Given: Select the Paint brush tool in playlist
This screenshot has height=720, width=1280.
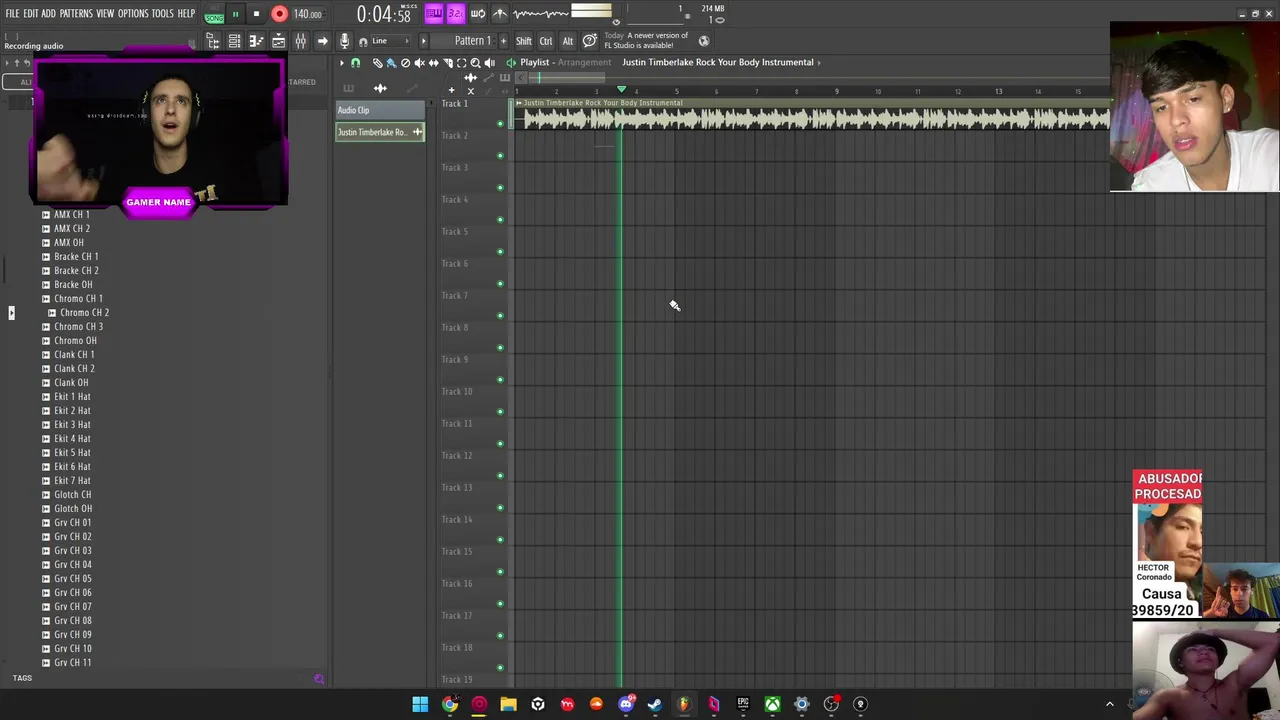Looking at the screenshot, I should [x=391, y=63].
